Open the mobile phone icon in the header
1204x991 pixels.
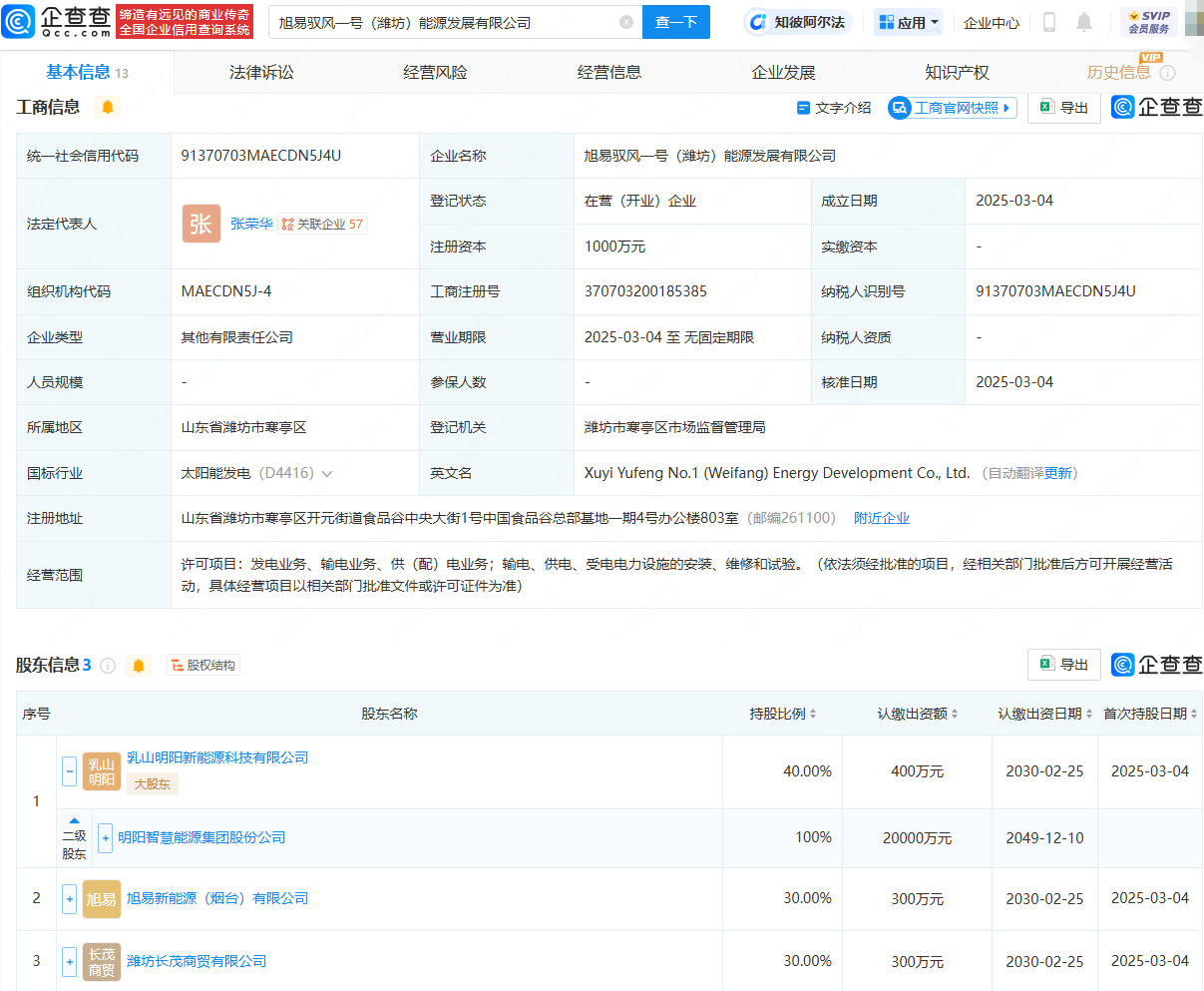pos(1049,22)
